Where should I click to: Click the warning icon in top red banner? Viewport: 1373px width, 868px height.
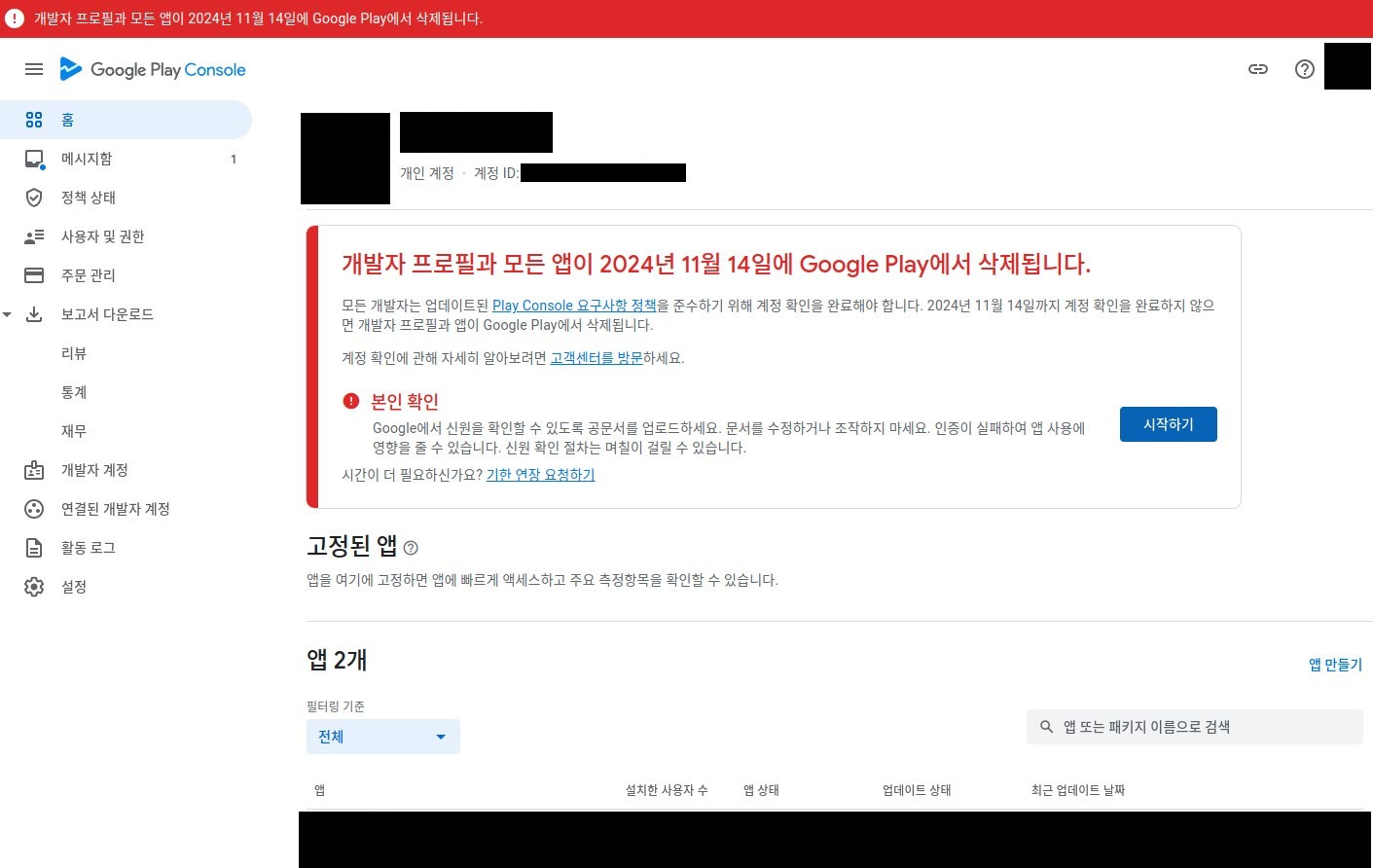(15, 18)
